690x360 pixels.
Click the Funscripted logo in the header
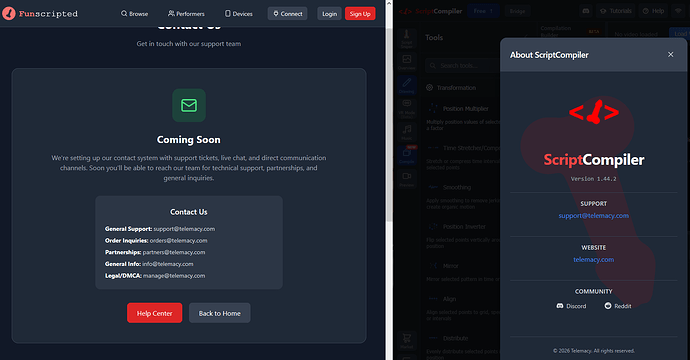40,14
